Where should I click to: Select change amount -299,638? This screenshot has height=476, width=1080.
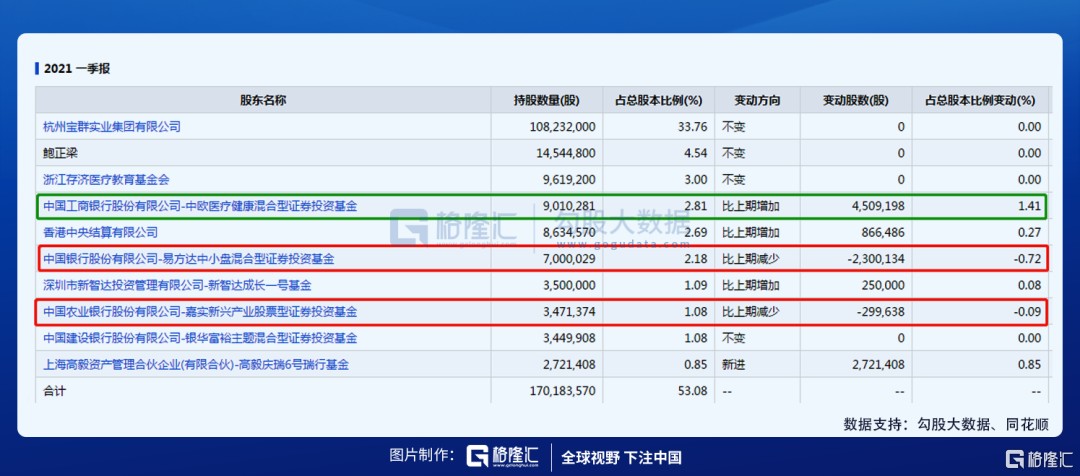click(879, 312)
